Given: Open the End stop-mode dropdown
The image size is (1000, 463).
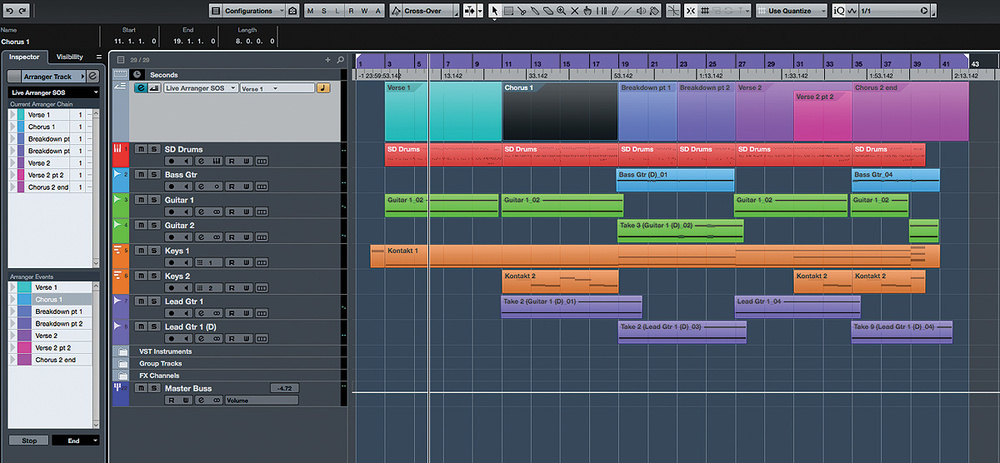Looking at the screenshot, I should (x=76, y=441).
